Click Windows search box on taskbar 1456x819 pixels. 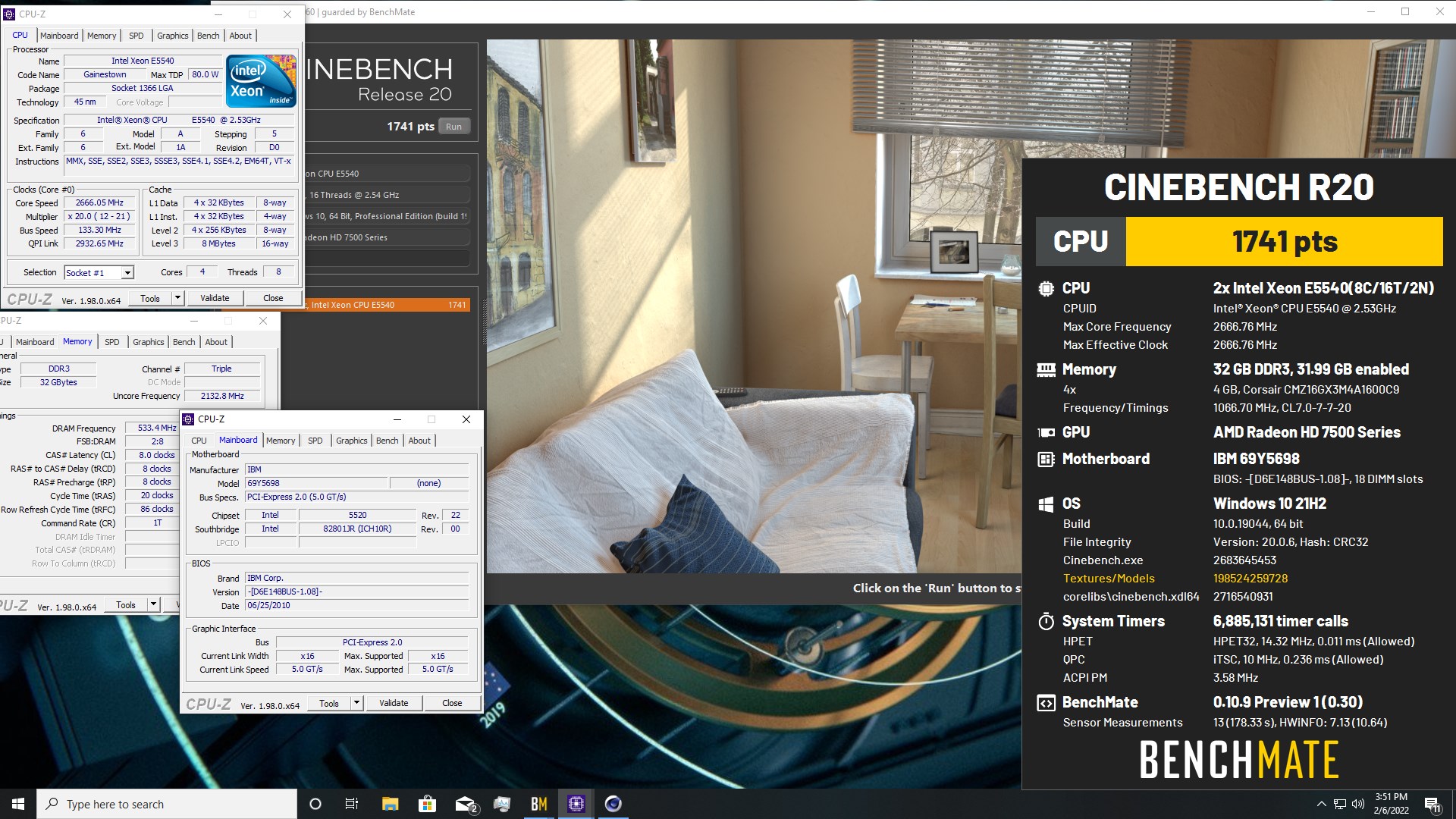(167, 804)
